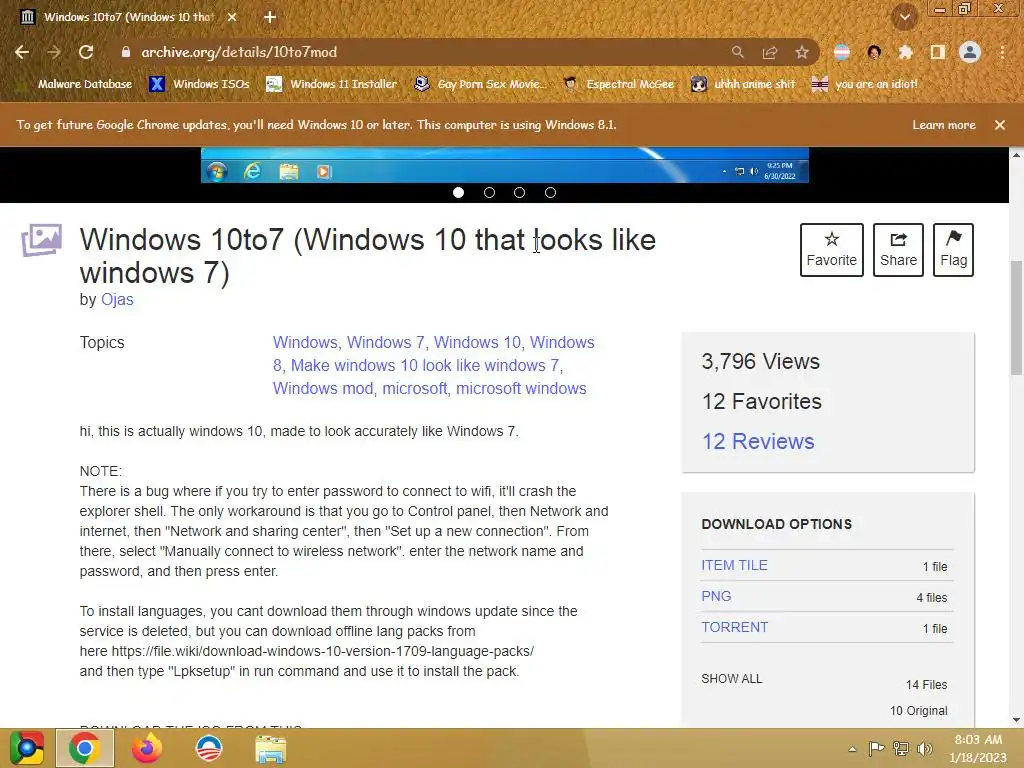Open the Windows mod topic link
This screenshot has width=1024, height=768.
(x=323, y=389)
